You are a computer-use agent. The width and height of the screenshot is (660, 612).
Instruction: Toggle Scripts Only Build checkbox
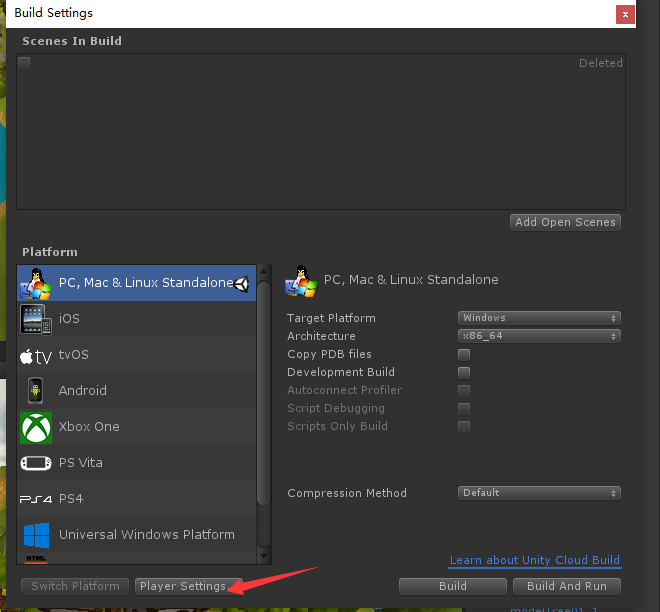pyautogui.click(x=464, y=427)
